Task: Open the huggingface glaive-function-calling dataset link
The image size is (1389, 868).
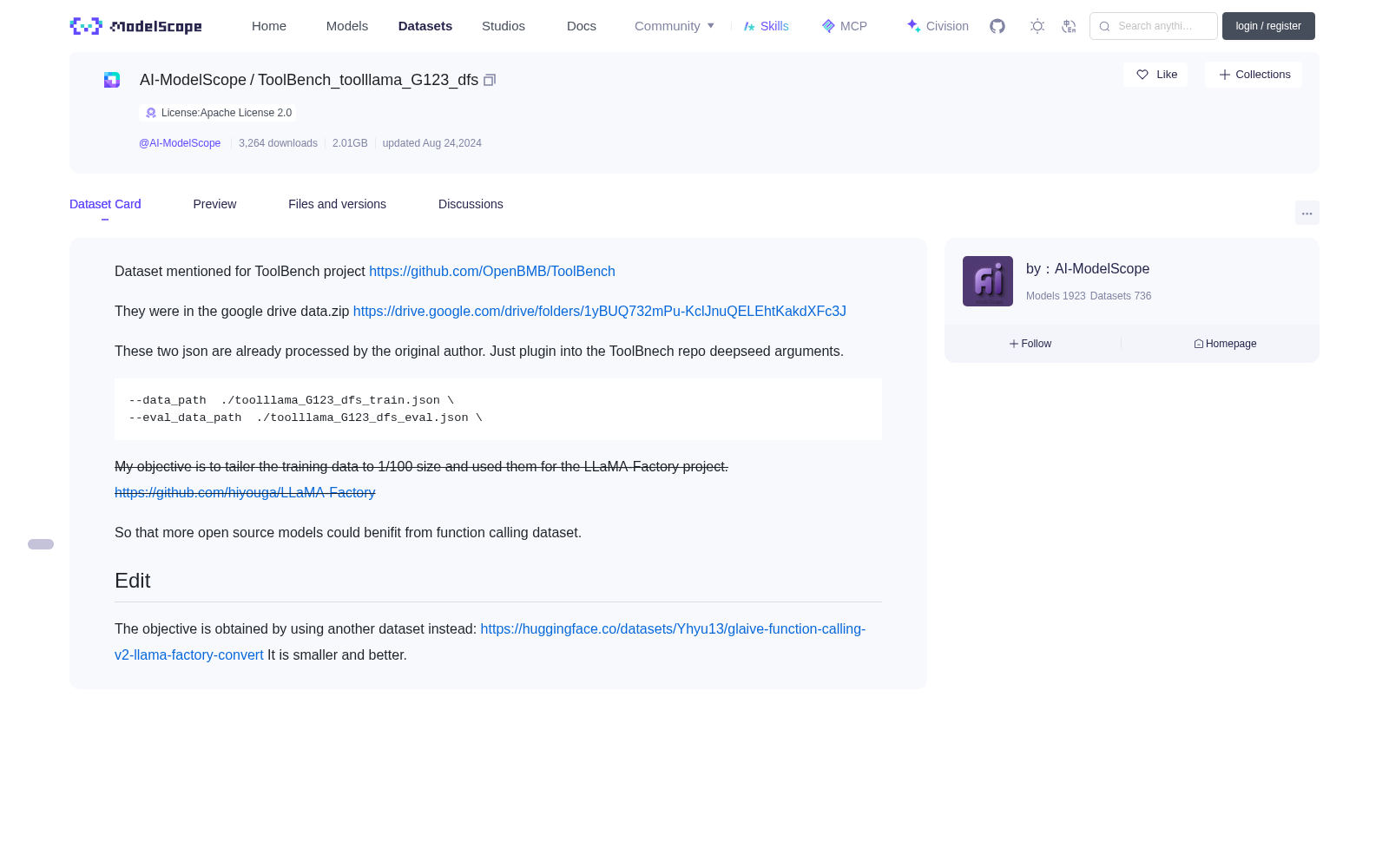Action: pyautogui.click(x=673, y=629)
